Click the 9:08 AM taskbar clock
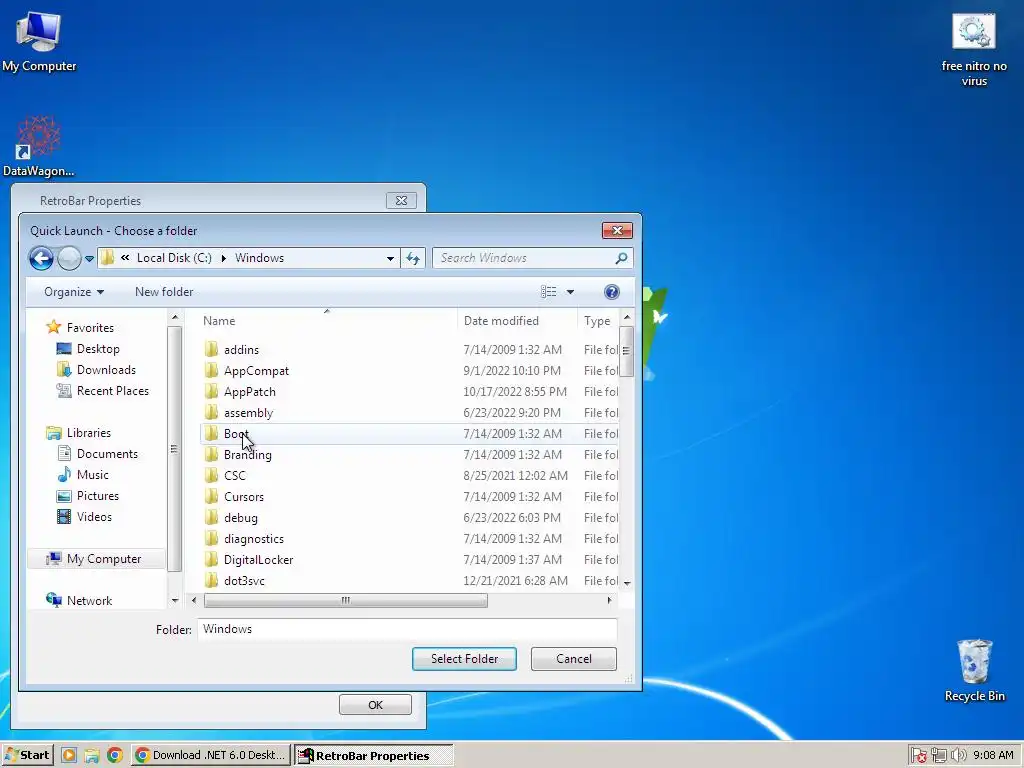Viewport: 1024px width, 768px height. (x=993, y=756)
